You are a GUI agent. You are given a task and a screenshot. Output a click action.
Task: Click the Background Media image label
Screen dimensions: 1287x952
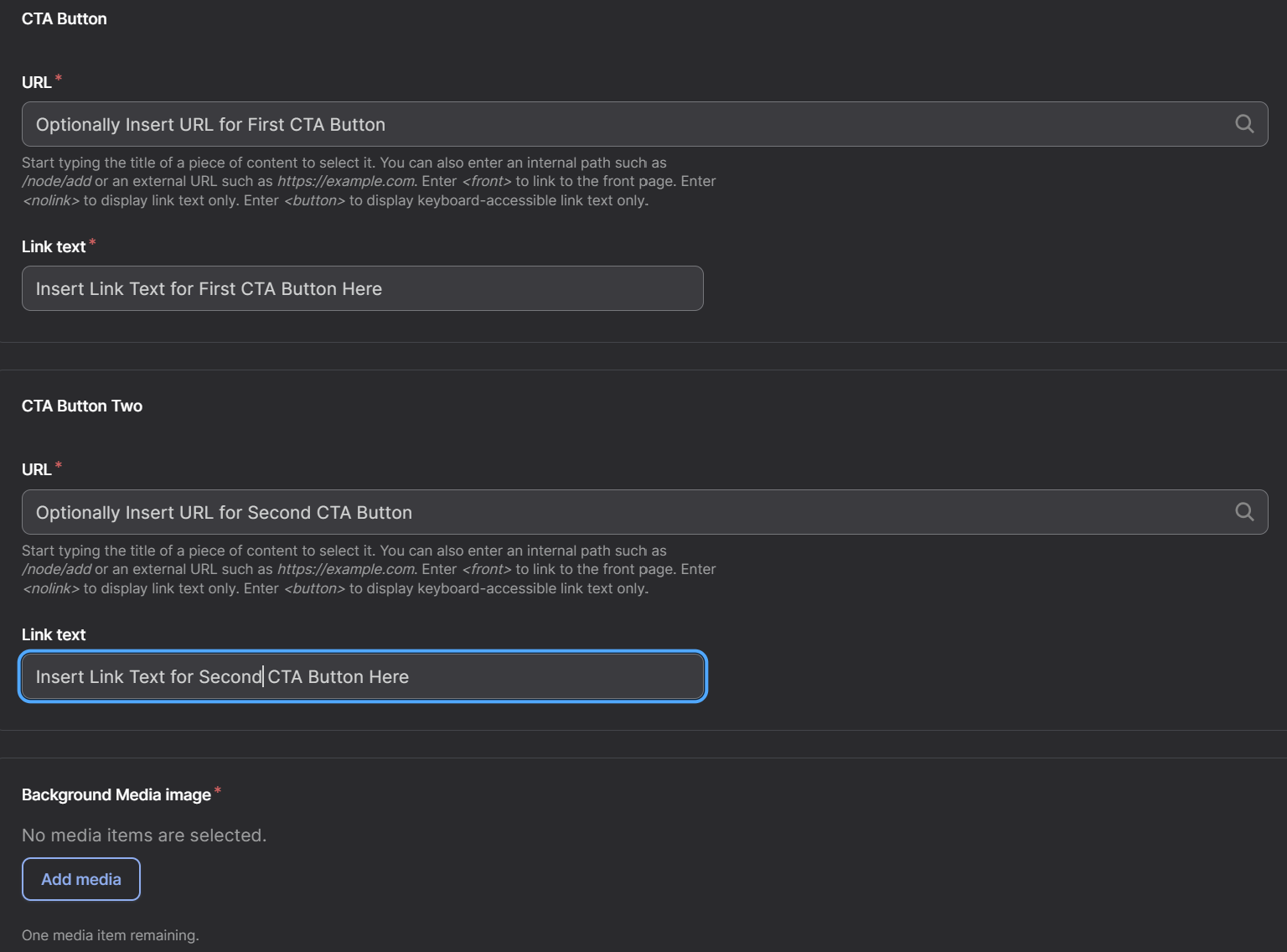[116, 794]
